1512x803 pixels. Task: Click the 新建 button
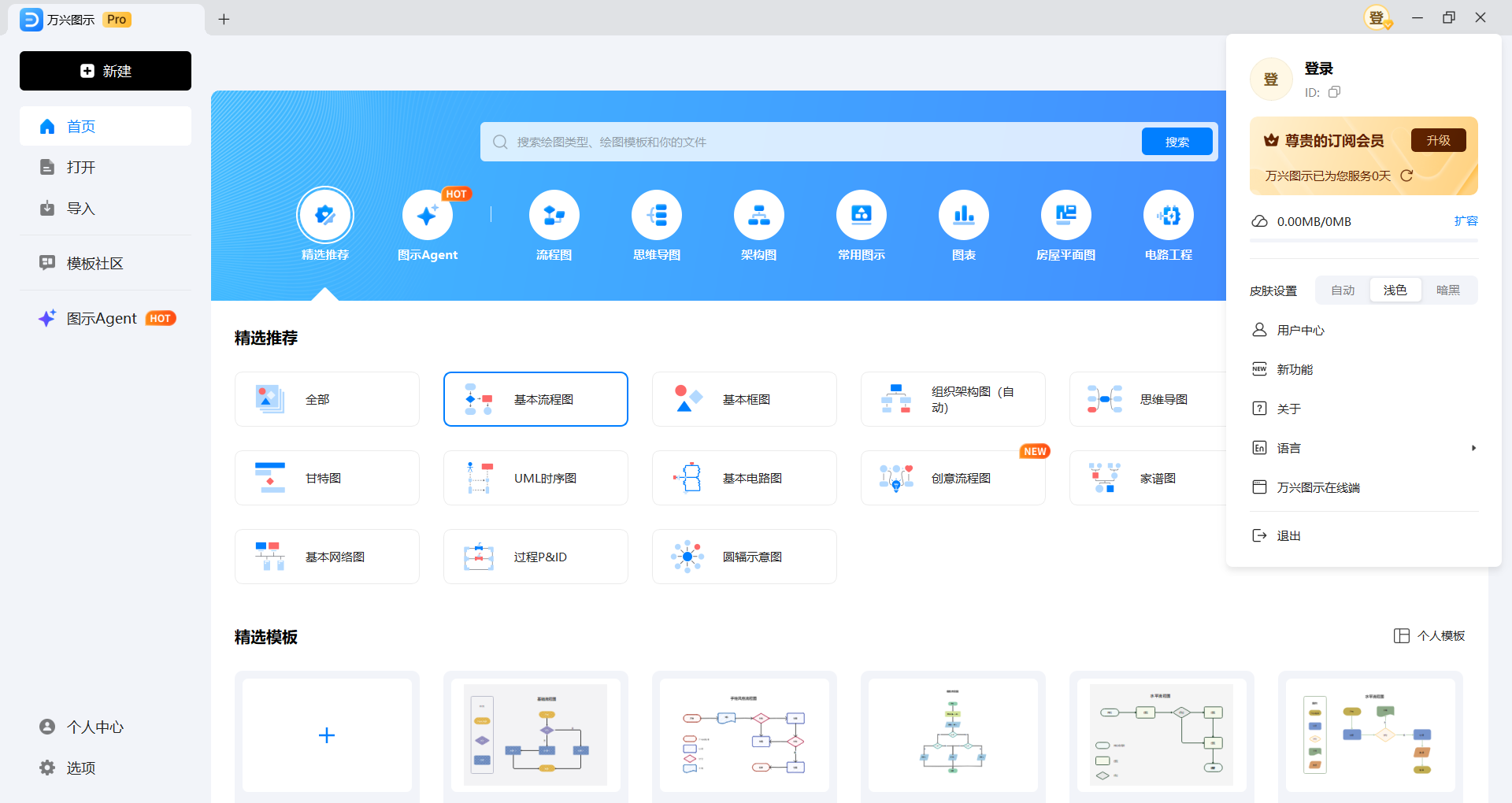[x=105, y=71]
